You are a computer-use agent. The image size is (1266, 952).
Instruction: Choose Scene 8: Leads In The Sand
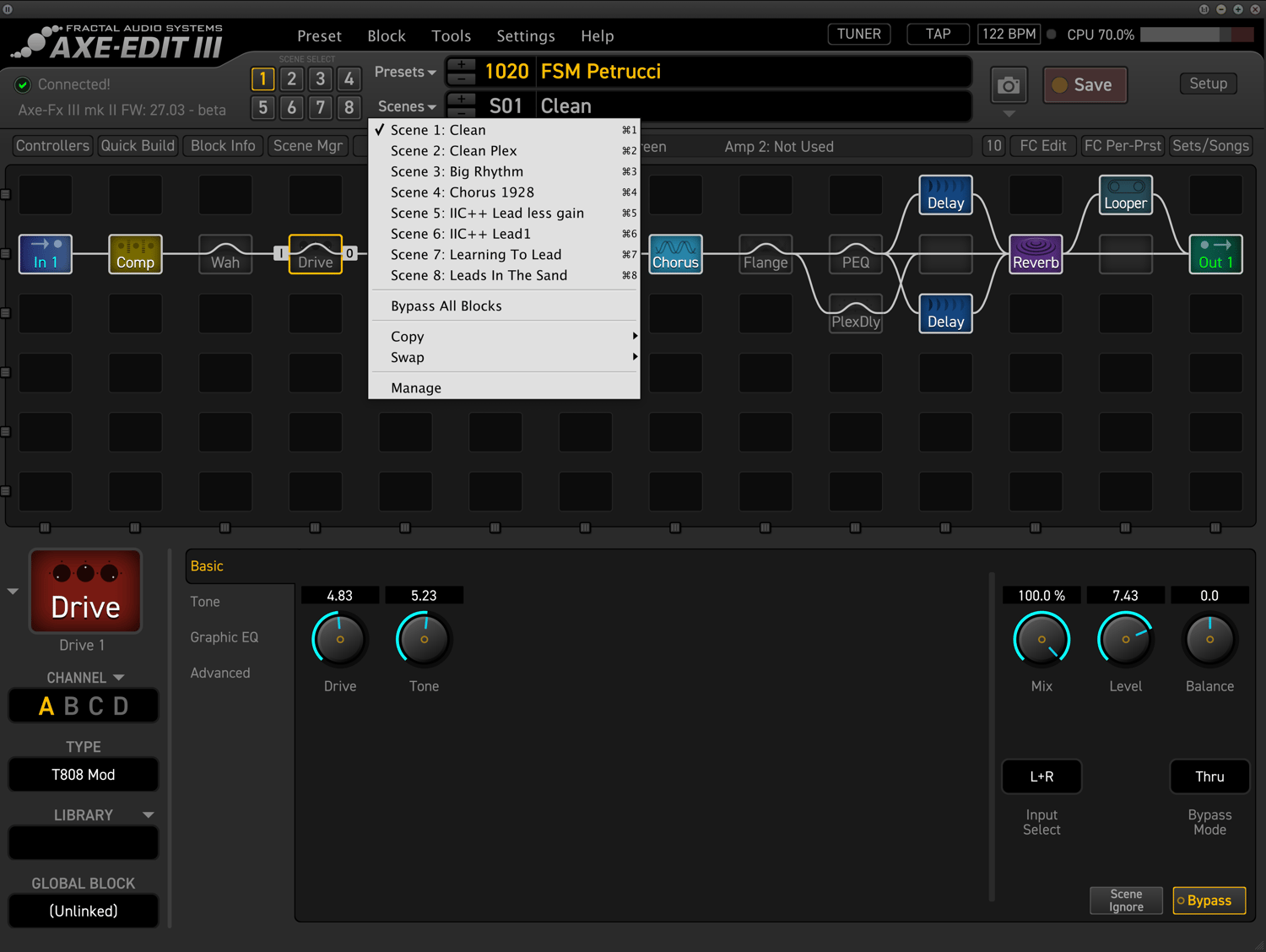505,276
